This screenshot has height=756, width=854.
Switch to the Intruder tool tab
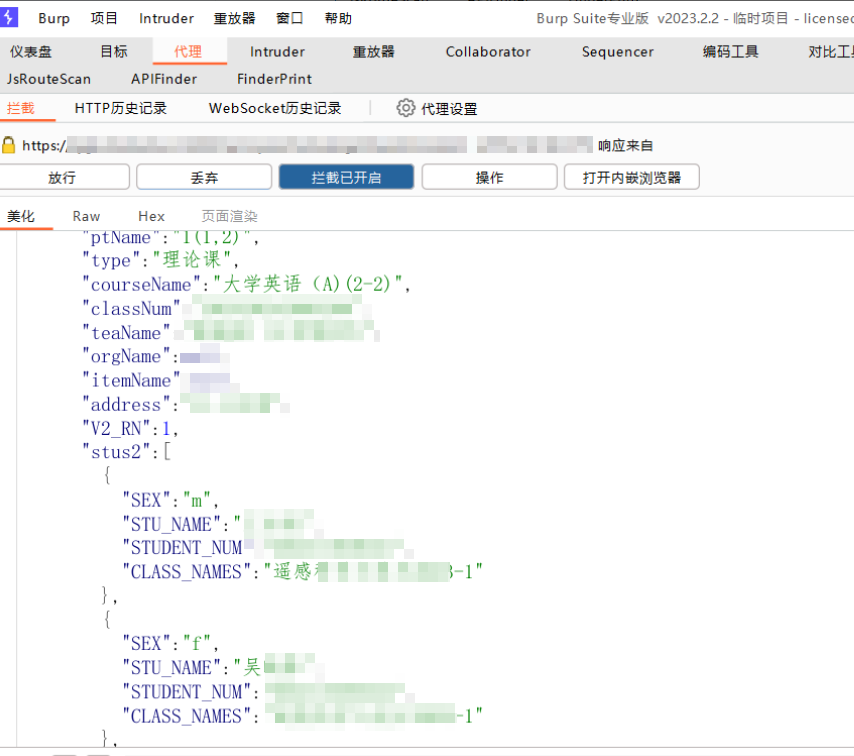[x=277, y=52]
